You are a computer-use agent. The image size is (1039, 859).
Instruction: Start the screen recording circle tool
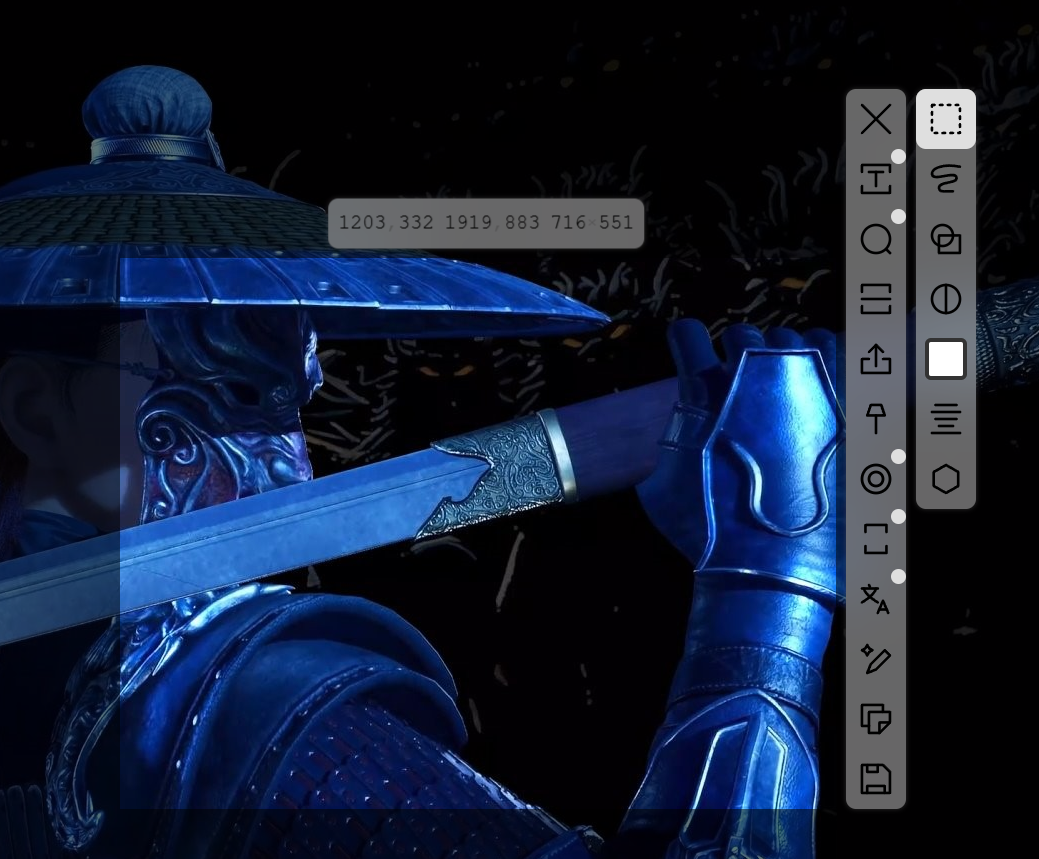click(x=876, y=479)
